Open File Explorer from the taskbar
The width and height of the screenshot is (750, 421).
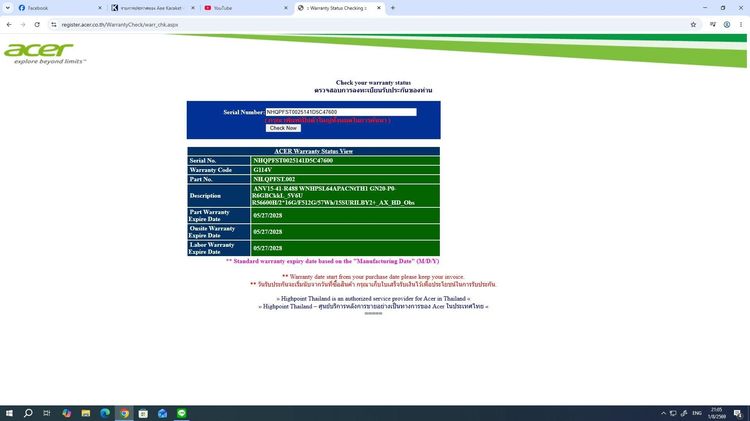tap(86, 413)
